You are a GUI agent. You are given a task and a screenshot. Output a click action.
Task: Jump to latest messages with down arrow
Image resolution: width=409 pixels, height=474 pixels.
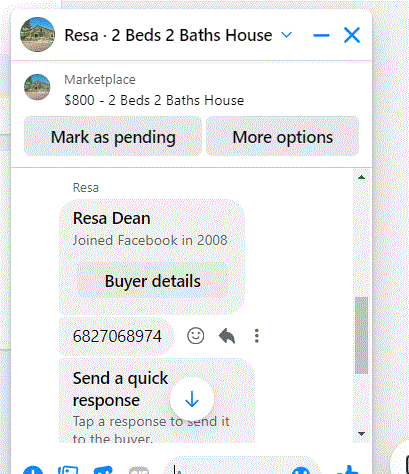(x=192, y=399)
